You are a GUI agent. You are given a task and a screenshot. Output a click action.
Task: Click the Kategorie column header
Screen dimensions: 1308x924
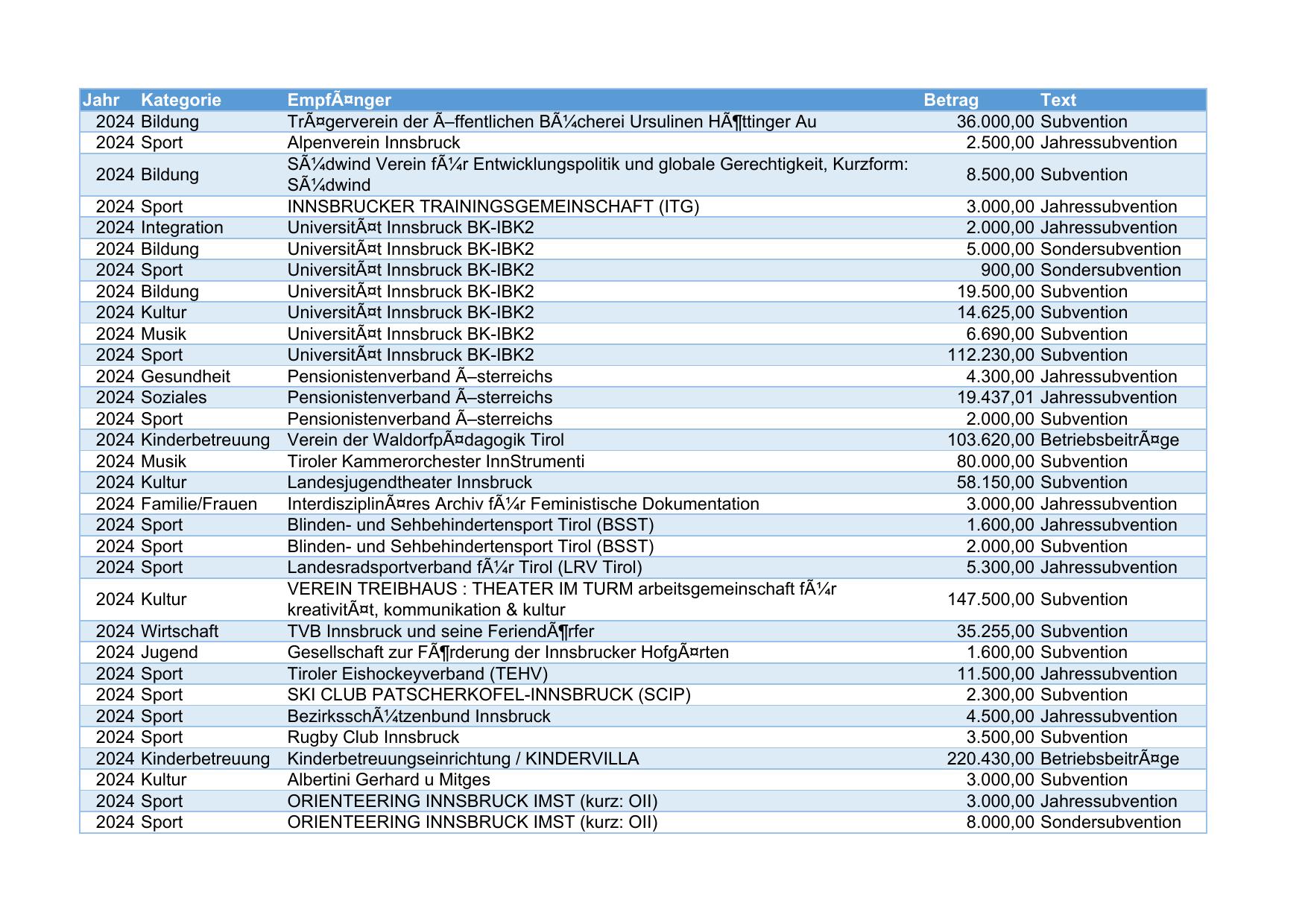pyautogui.click(x=180, y=100)
